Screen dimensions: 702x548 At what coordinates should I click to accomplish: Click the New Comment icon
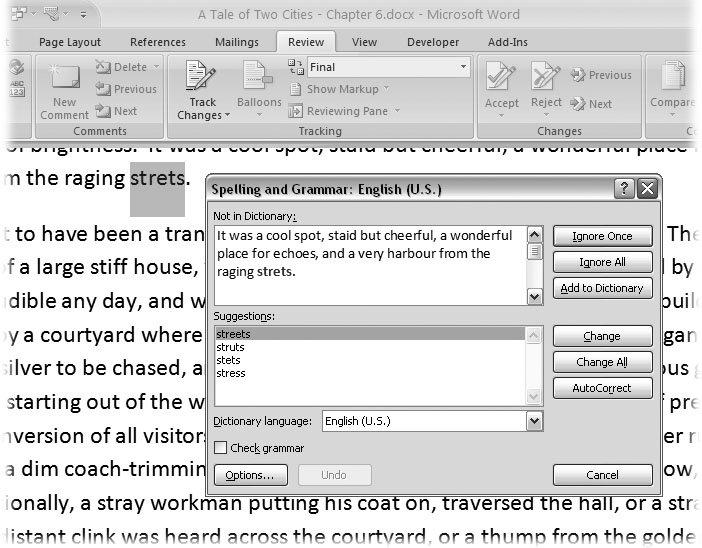(64, 80)
